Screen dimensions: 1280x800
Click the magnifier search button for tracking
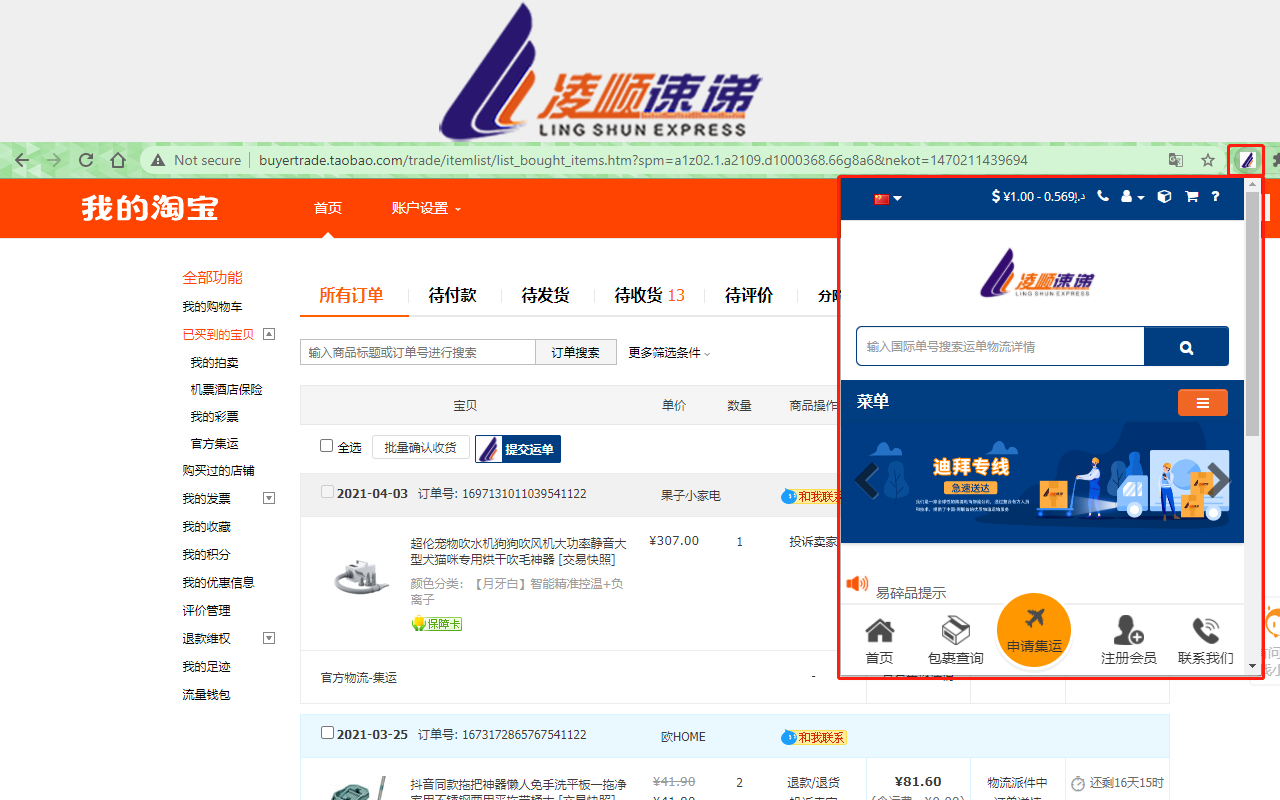[x=1186, y=346]
